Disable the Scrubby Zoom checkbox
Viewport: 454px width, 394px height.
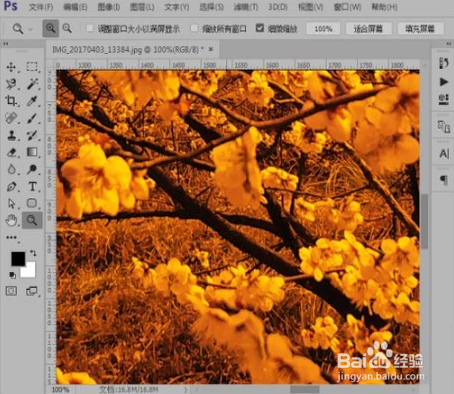pyautogui.click(x=260, y=28)
